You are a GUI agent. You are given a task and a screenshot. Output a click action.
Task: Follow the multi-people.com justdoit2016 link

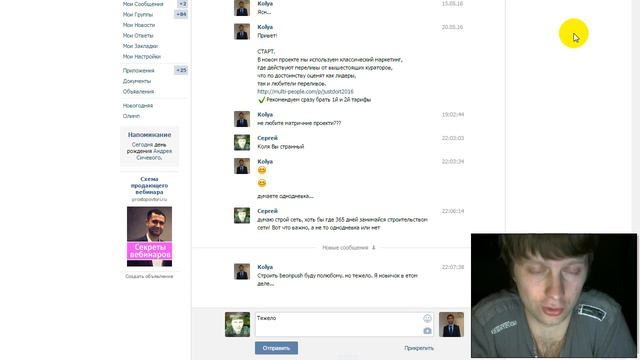point(305,92)
